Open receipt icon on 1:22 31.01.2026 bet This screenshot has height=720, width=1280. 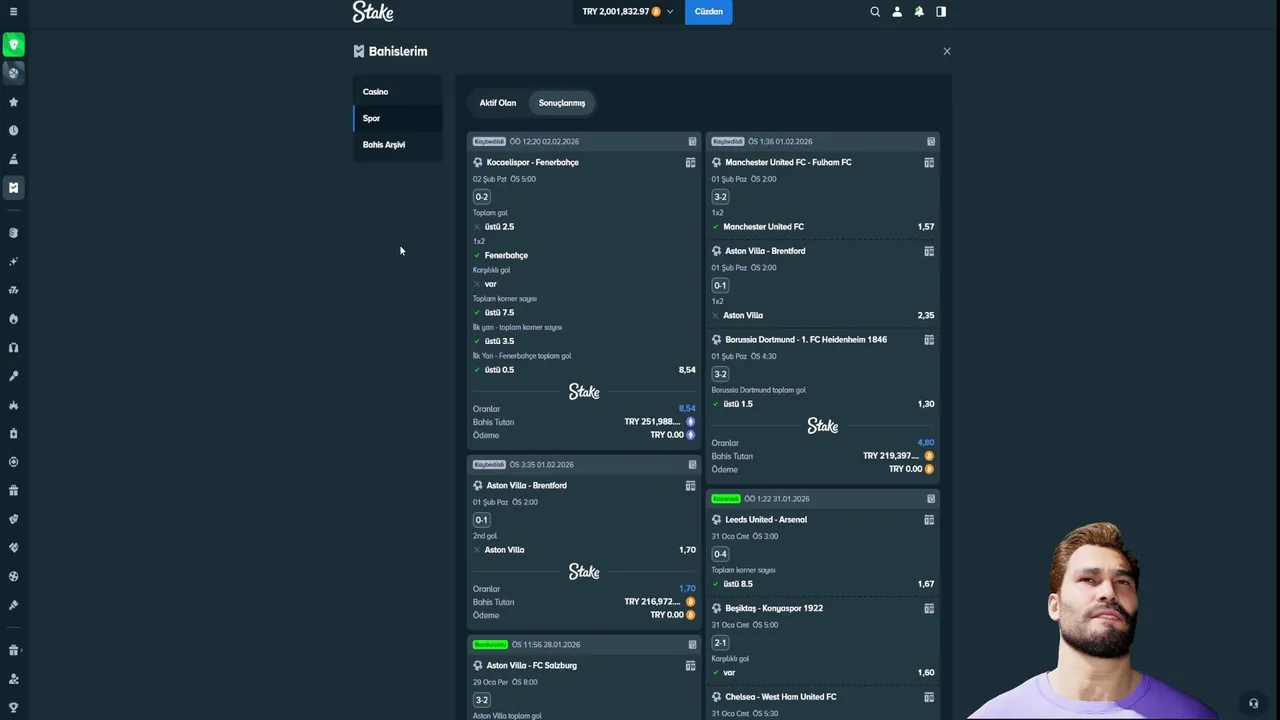[931, 499]
